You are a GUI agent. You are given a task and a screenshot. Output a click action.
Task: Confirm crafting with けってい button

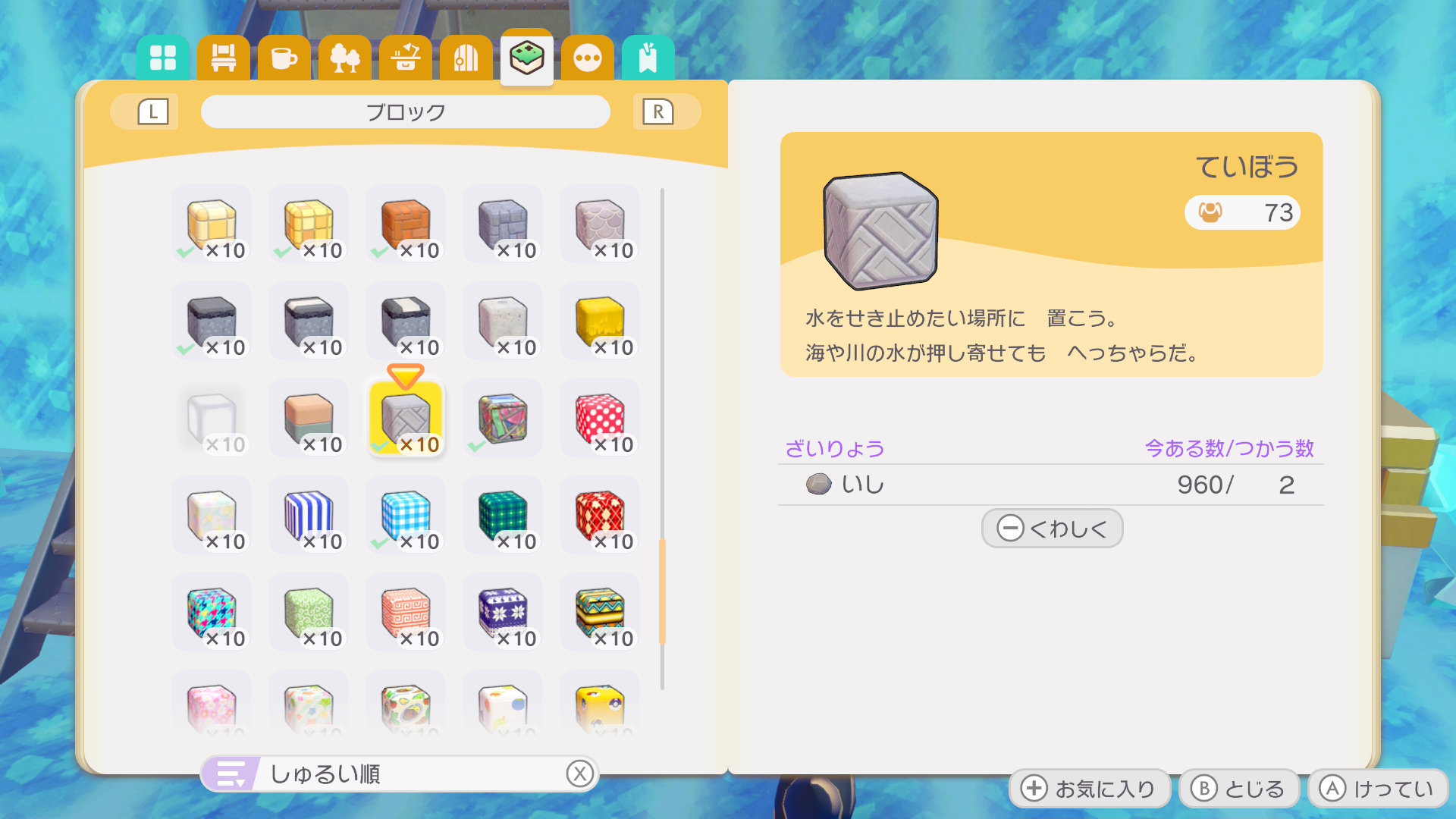[x=1378, y=789]
